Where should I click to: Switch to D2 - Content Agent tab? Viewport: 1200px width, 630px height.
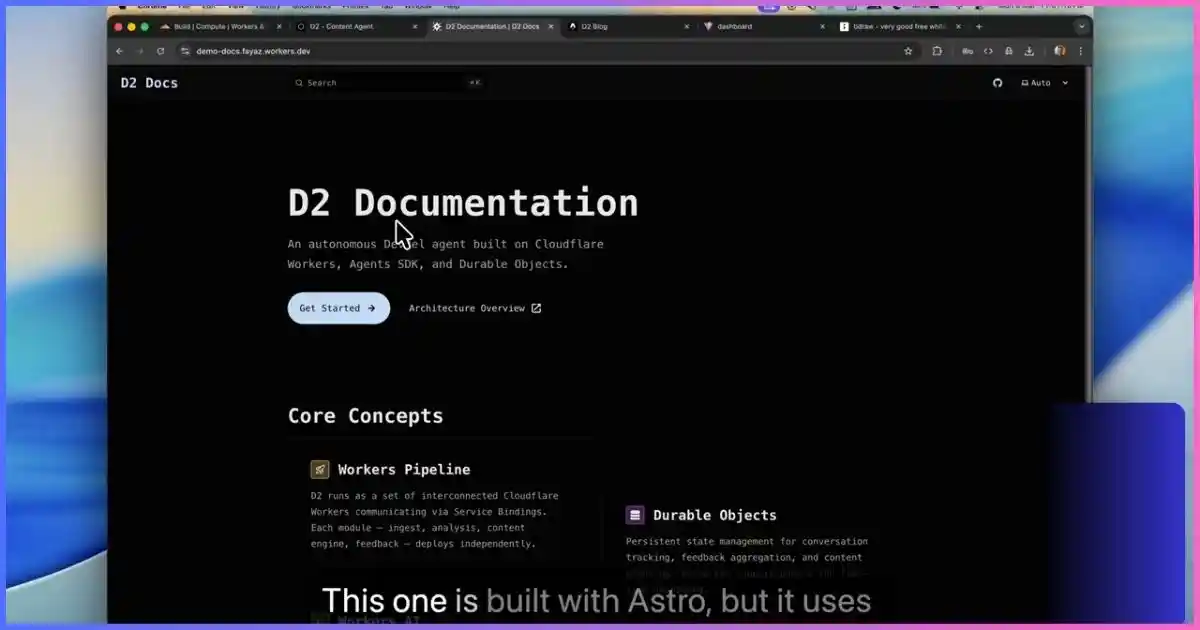[x=355, y=26]
